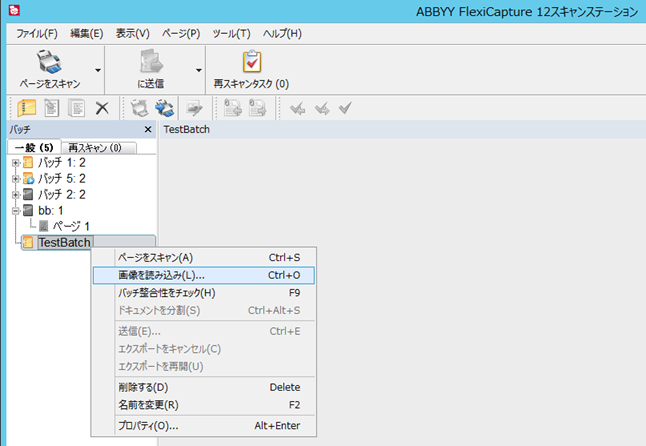Open the ヘルプ(H) menu
The width and height of the screenshot is (646, 446).
click(282, 33)
